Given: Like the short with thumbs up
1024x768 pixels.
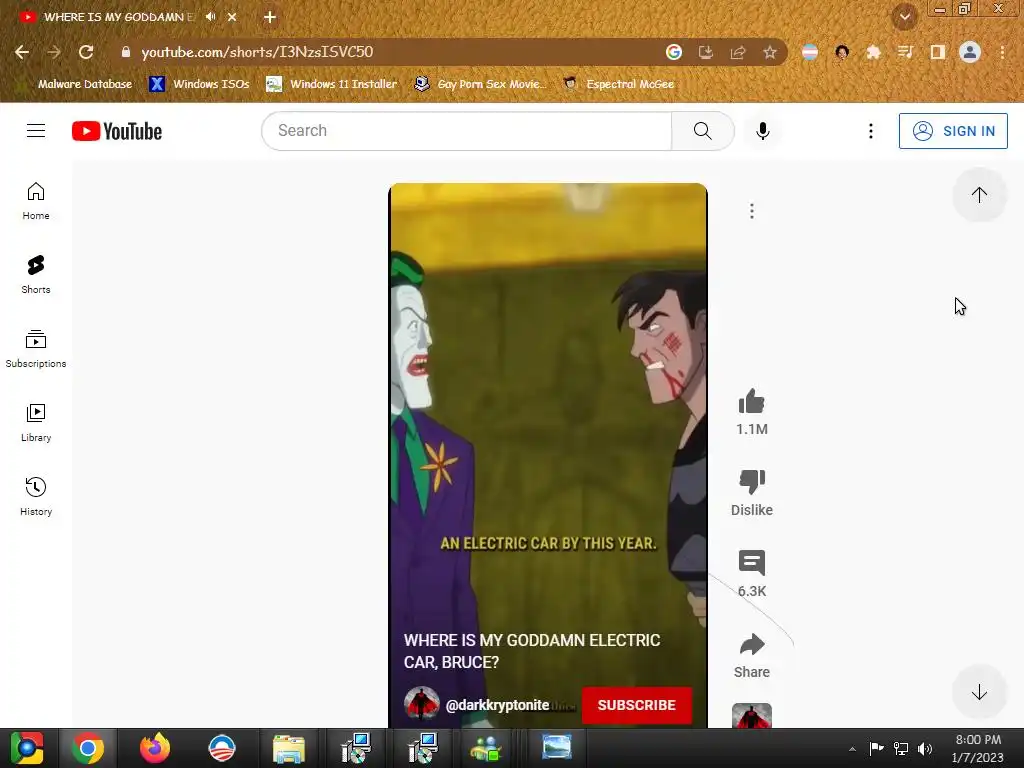Looking at the screenshot, I should (x=752, y=402).
